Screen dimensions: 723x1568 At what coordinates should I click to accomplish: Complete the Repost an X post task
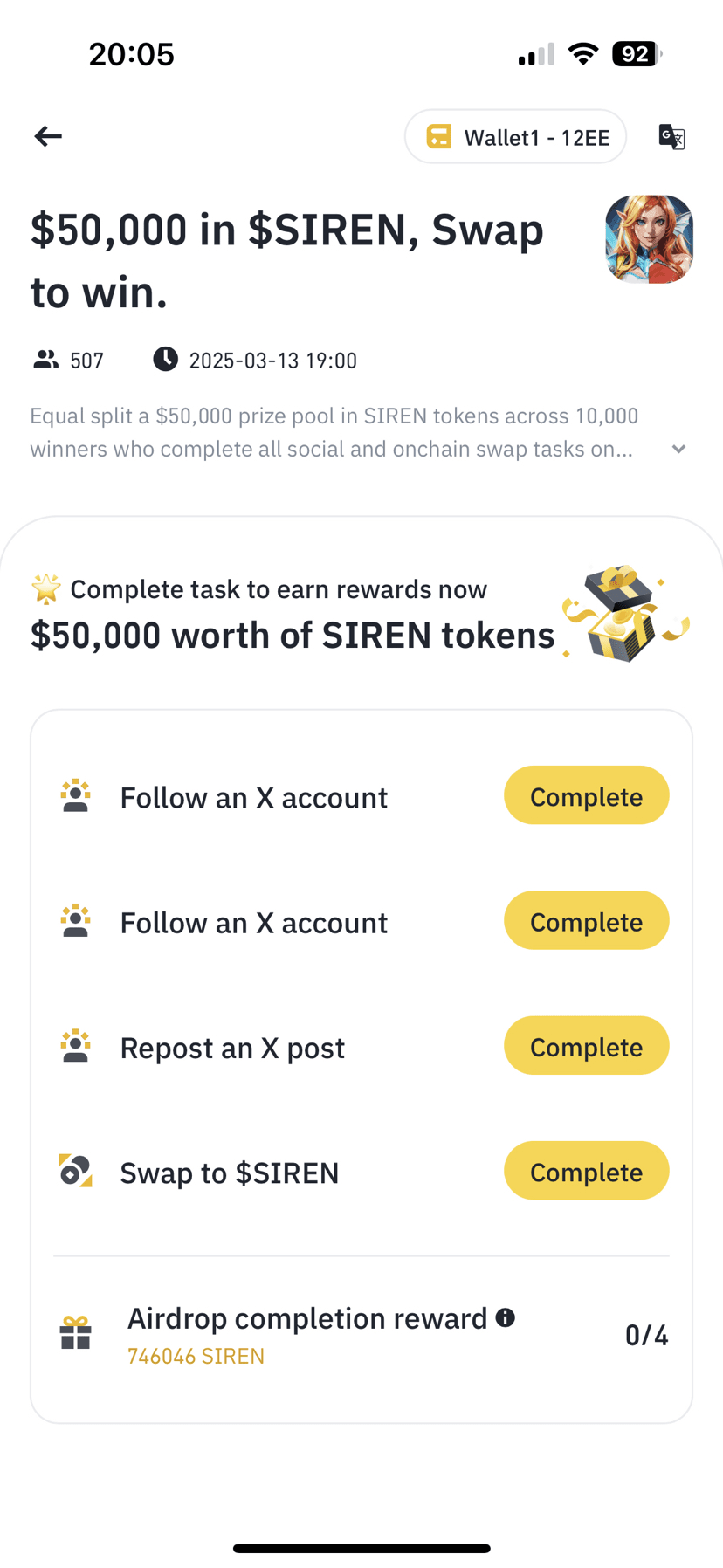[x=586, y=1045]
